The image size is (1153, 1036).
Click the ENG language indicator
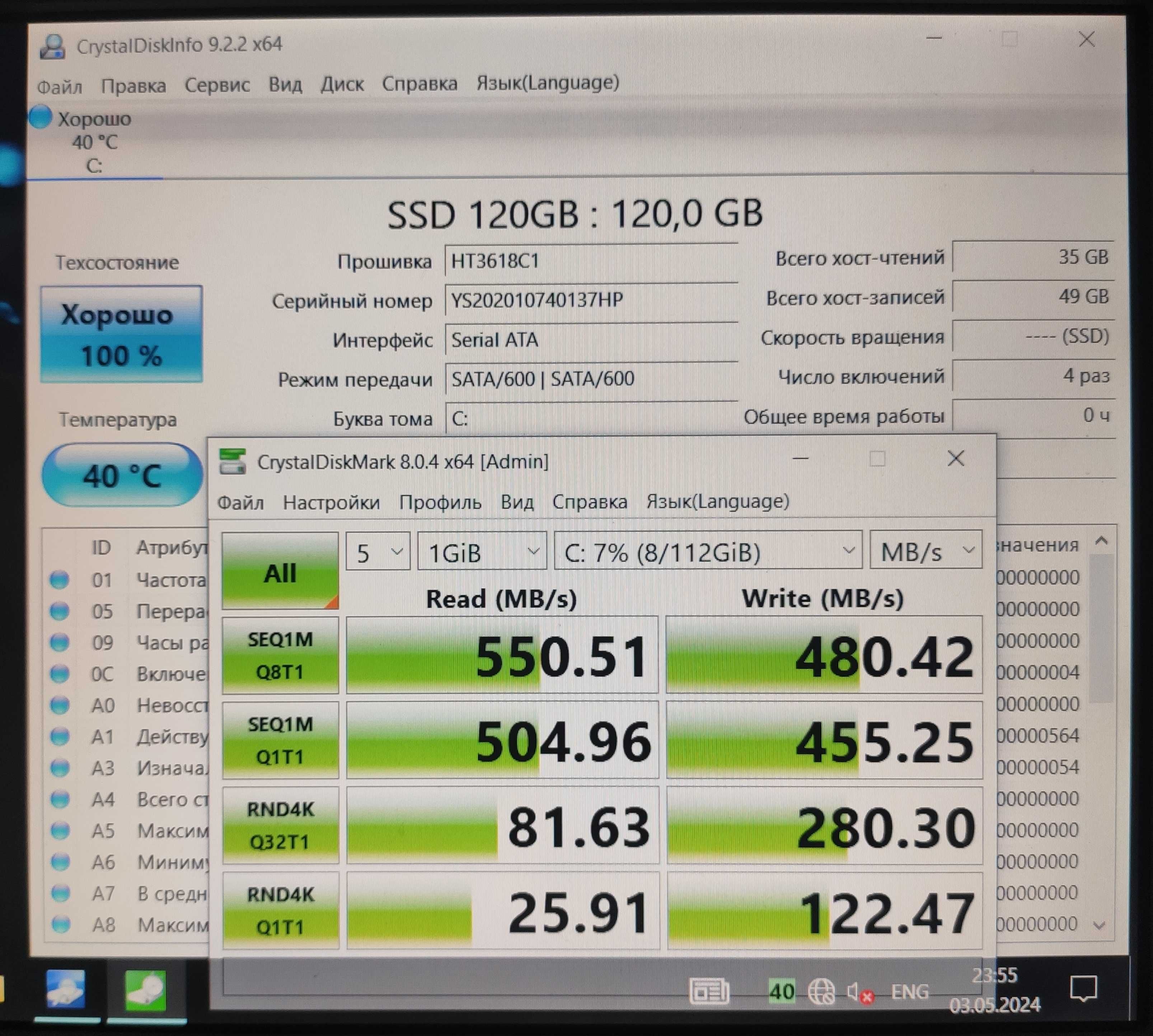[x=909, y=992]
